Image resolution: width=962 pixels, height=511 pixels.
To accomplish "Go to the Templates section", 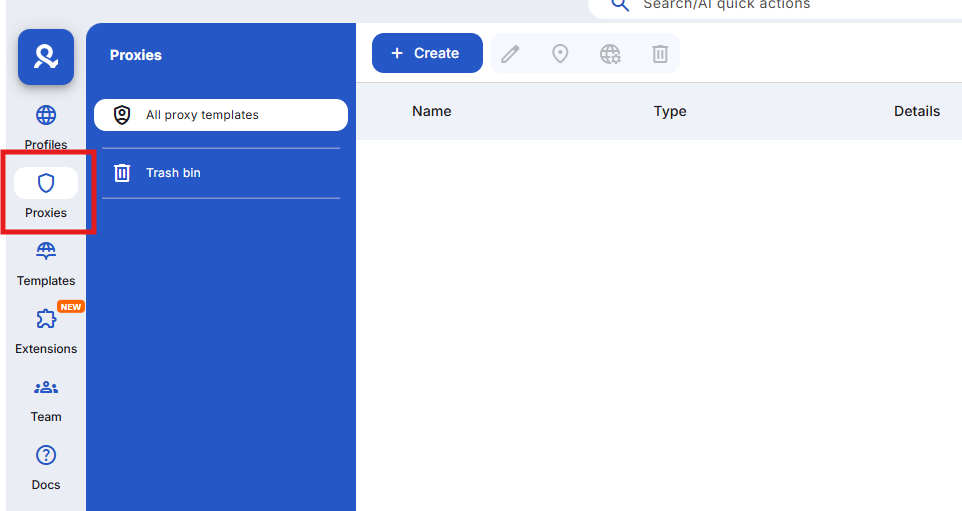I will (46, 262).
